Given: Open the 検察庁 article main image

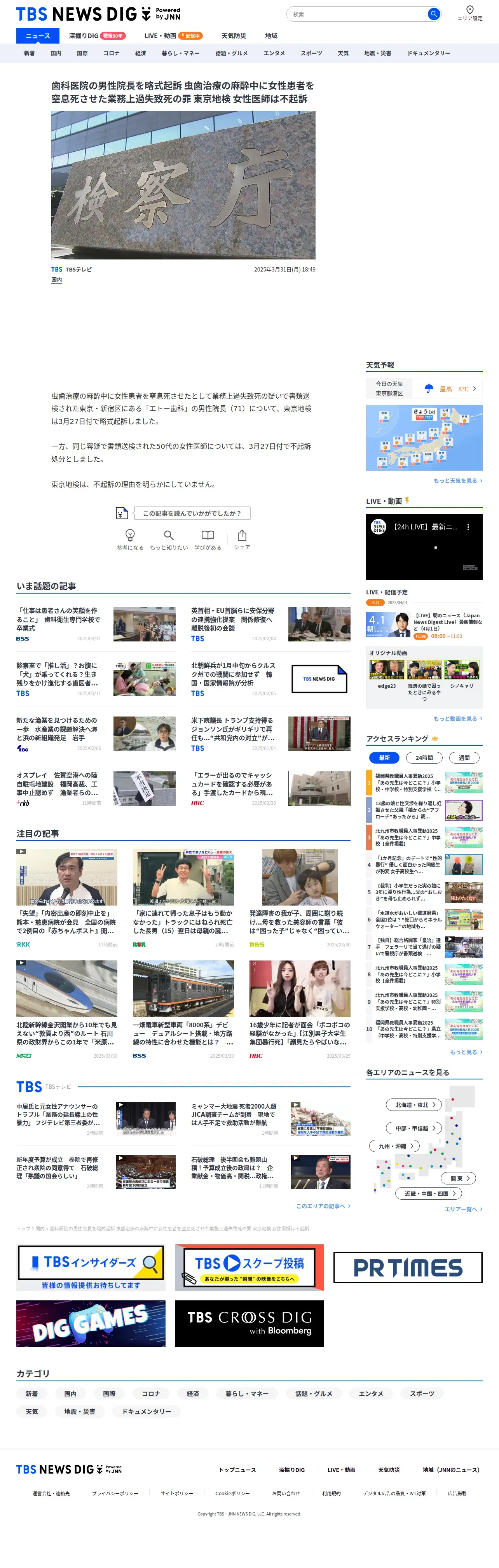Looking at the screenshot, I should coord(183,185).
